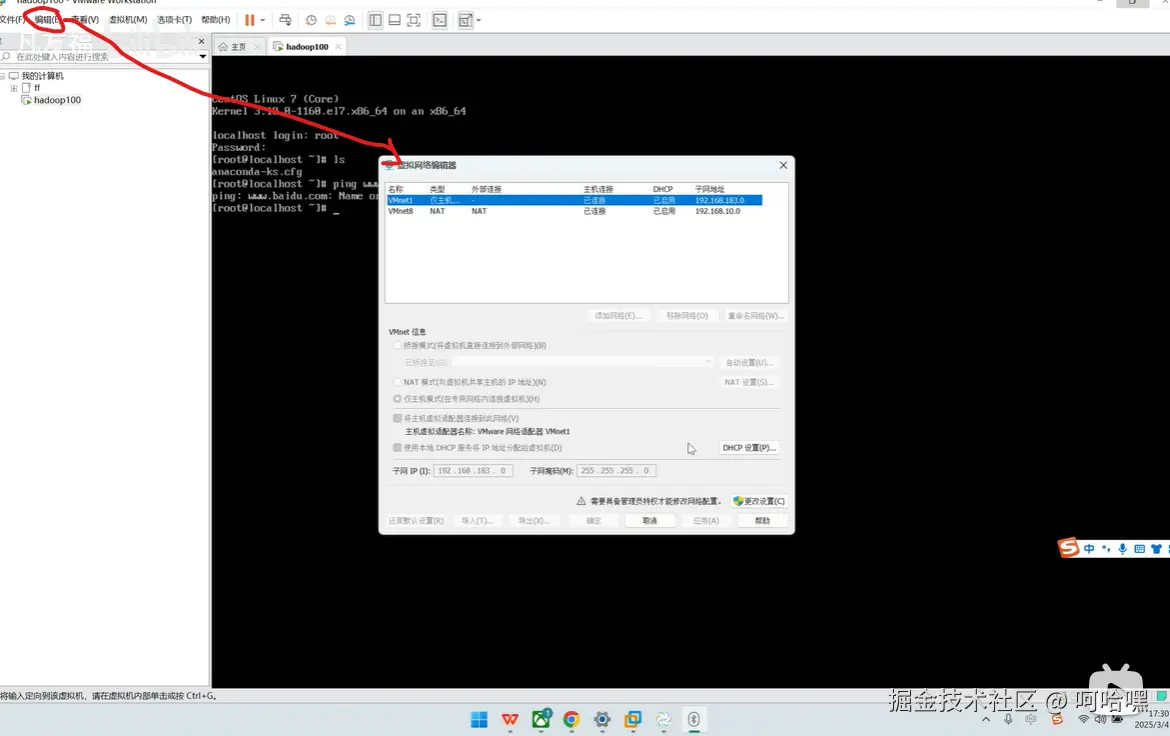Click the library search input field
The height and width of the screenshot is (736, 1170).
99,57
